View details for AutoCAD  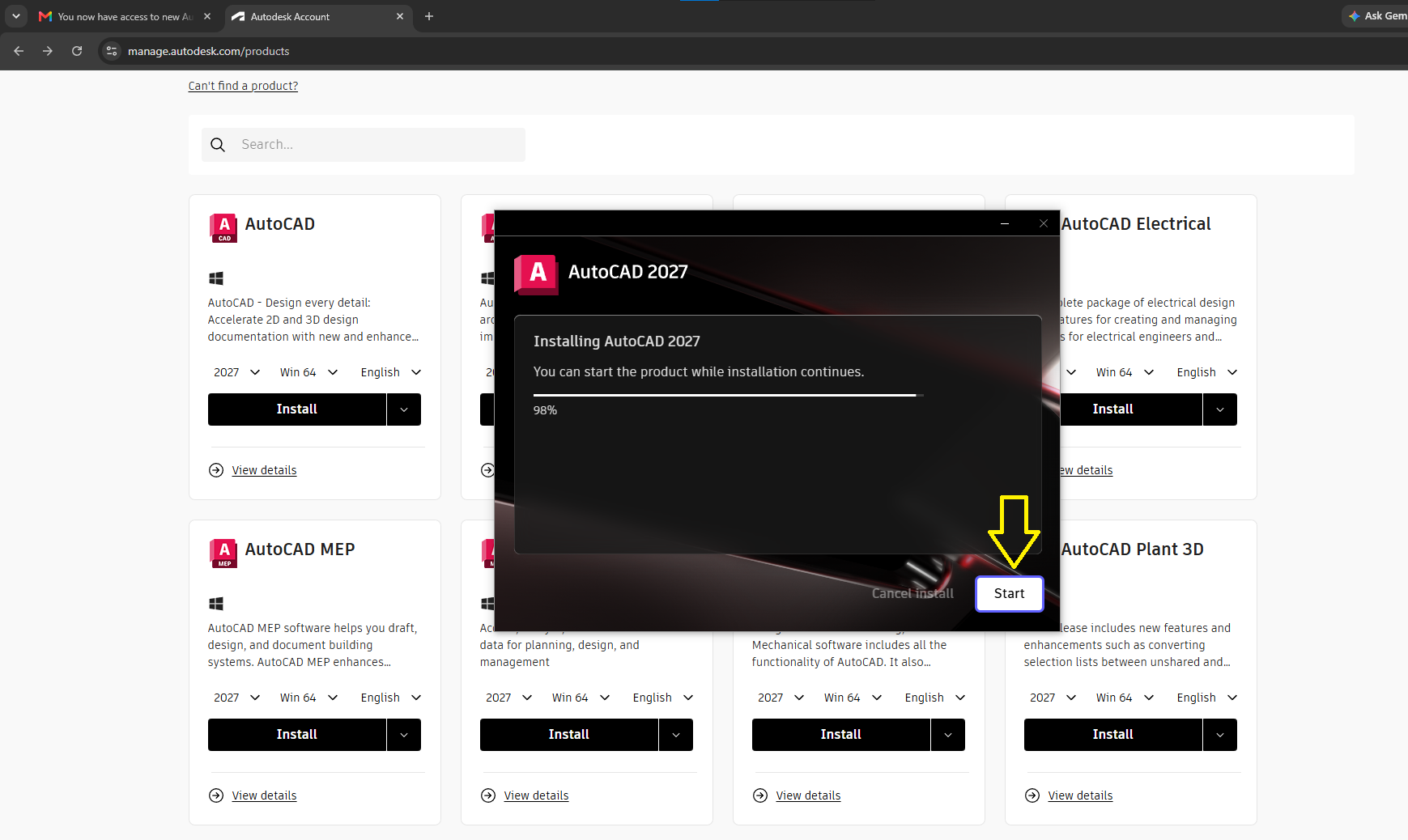(264, 470)
